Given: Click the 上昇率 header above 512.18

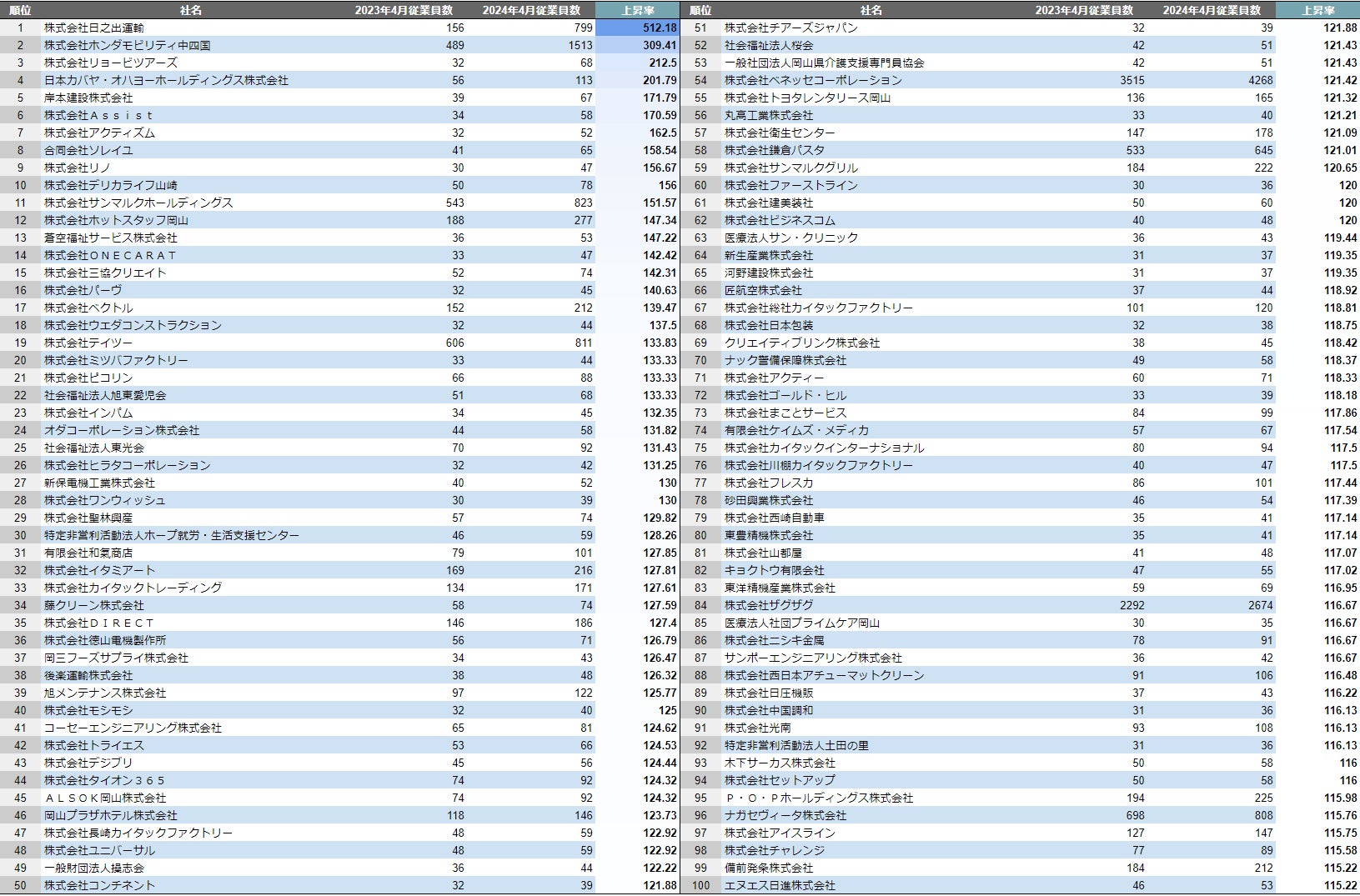Looking at the screenshot, I should [x=638, y=10].
